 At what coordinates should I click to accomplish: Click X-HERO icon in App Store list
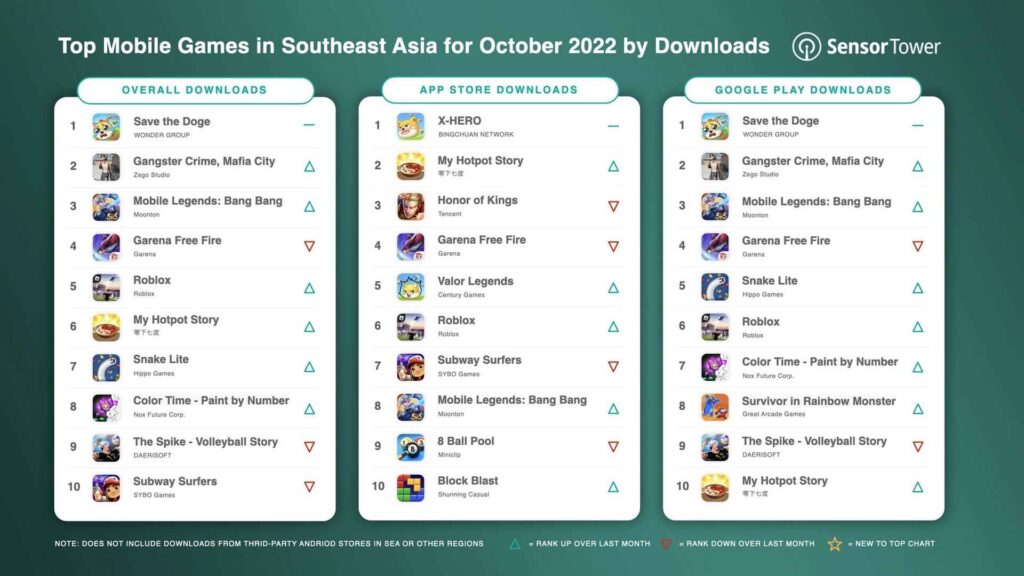[410, 126]
